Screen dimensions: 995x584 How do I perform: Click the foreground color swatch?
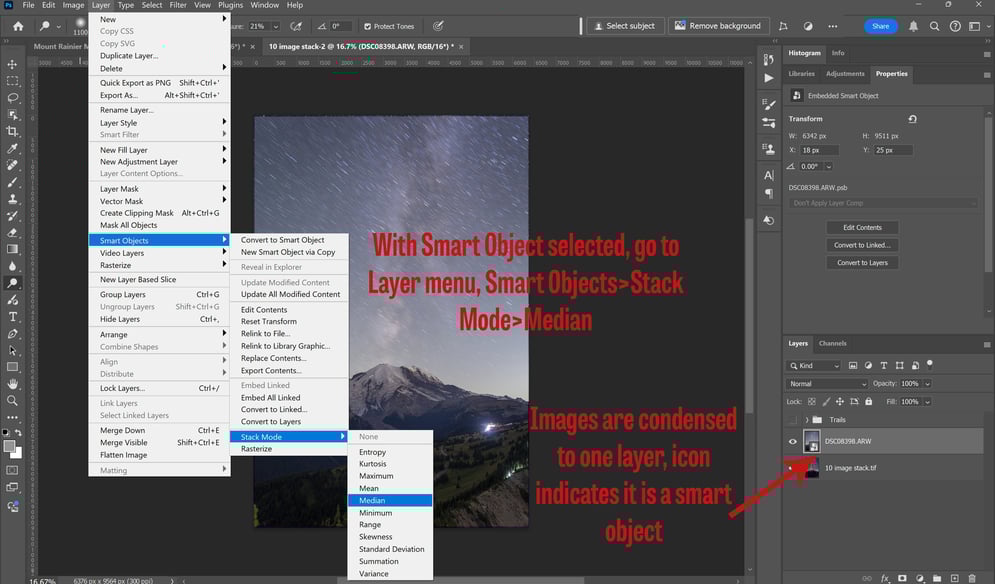click(x=9, y=446)
